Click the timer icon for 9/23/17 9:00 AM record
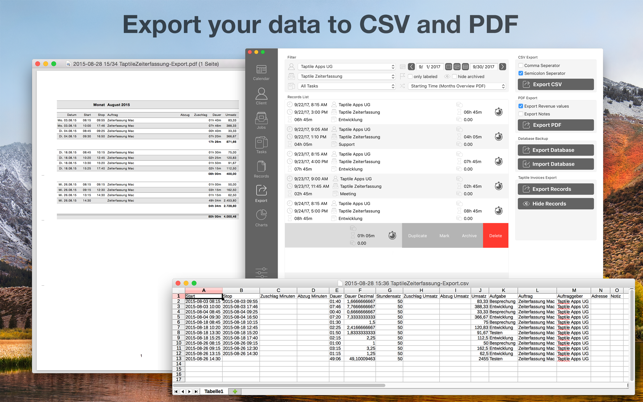Viewport: 643px width, 402px height. tap(498, 186)
